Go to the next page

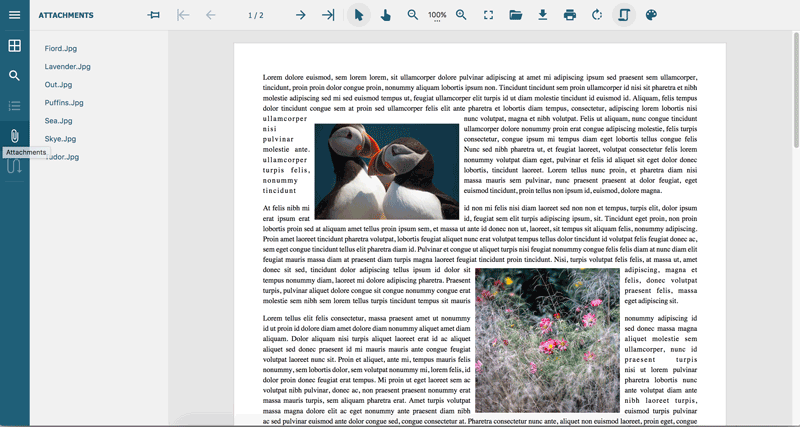[x=301, y=15]
